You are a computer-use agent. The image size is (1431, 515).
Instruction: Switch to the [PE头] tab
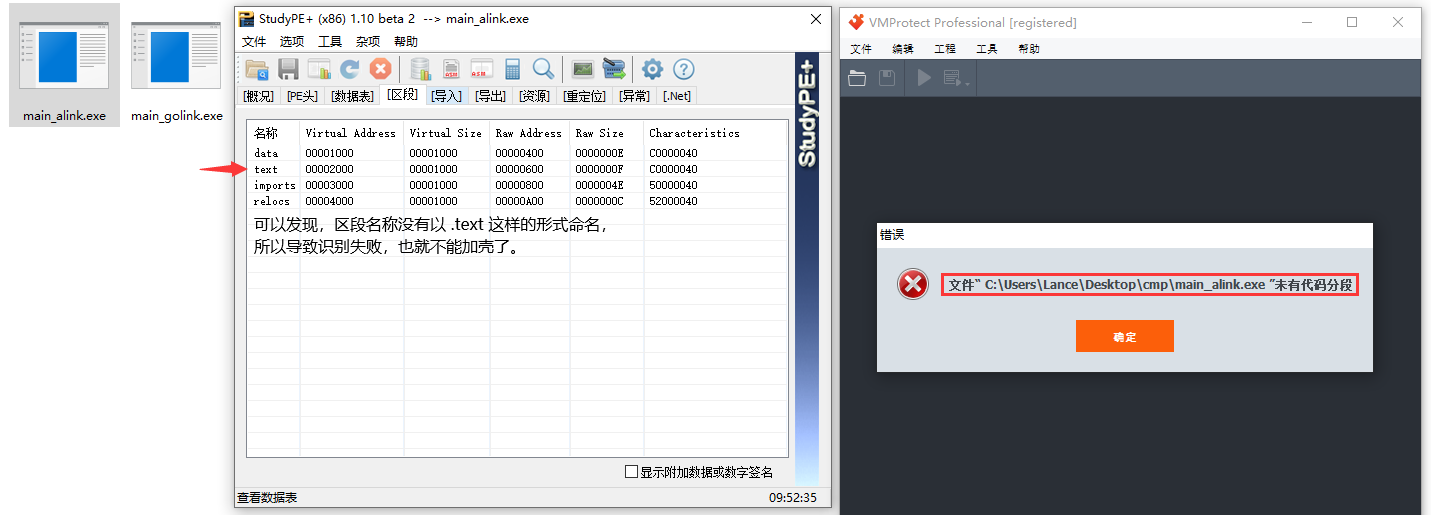(x=302, y=96)
